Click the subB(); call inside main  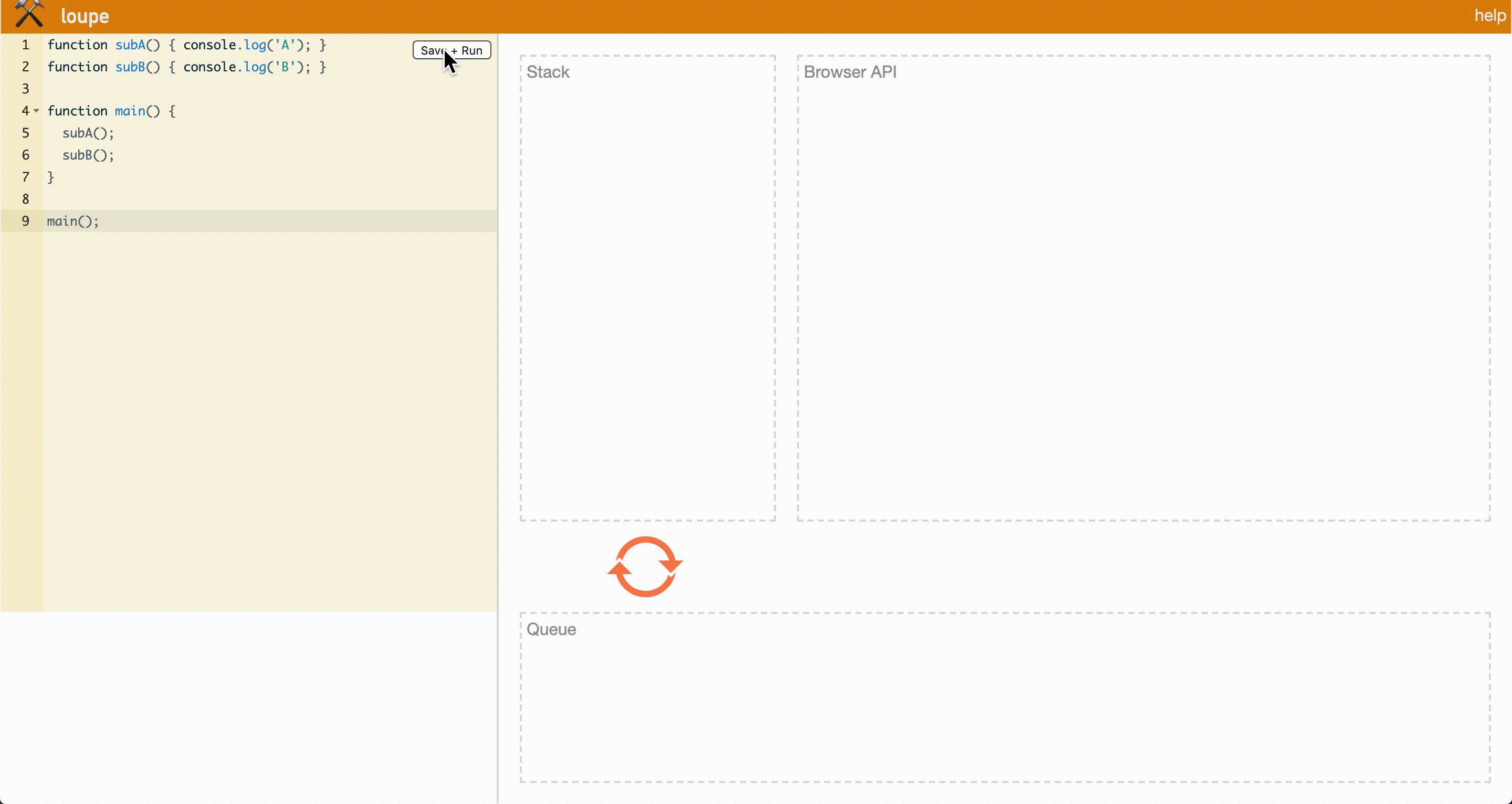(x=88, y=155)
